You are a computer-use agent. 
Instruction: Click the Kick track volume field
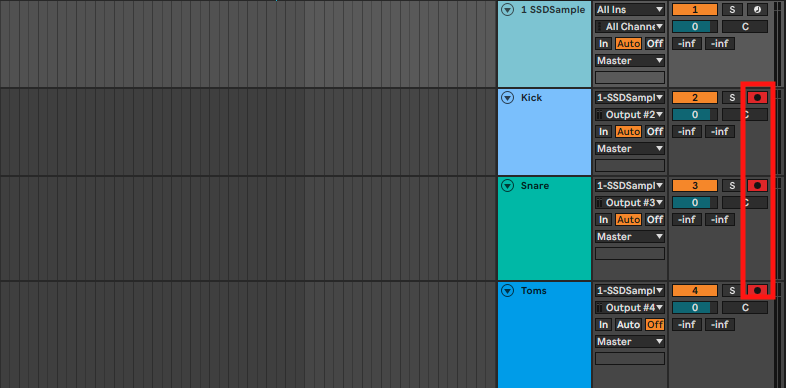tap(695, 115)
